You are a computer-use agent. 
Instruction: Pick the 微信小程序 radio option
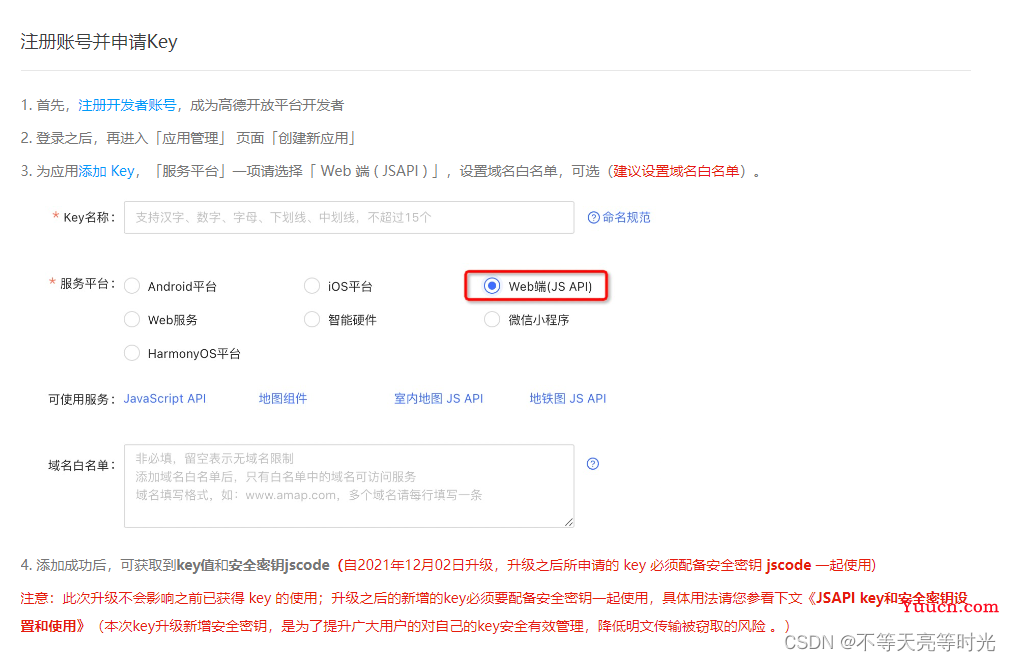[x=492, y=320]
